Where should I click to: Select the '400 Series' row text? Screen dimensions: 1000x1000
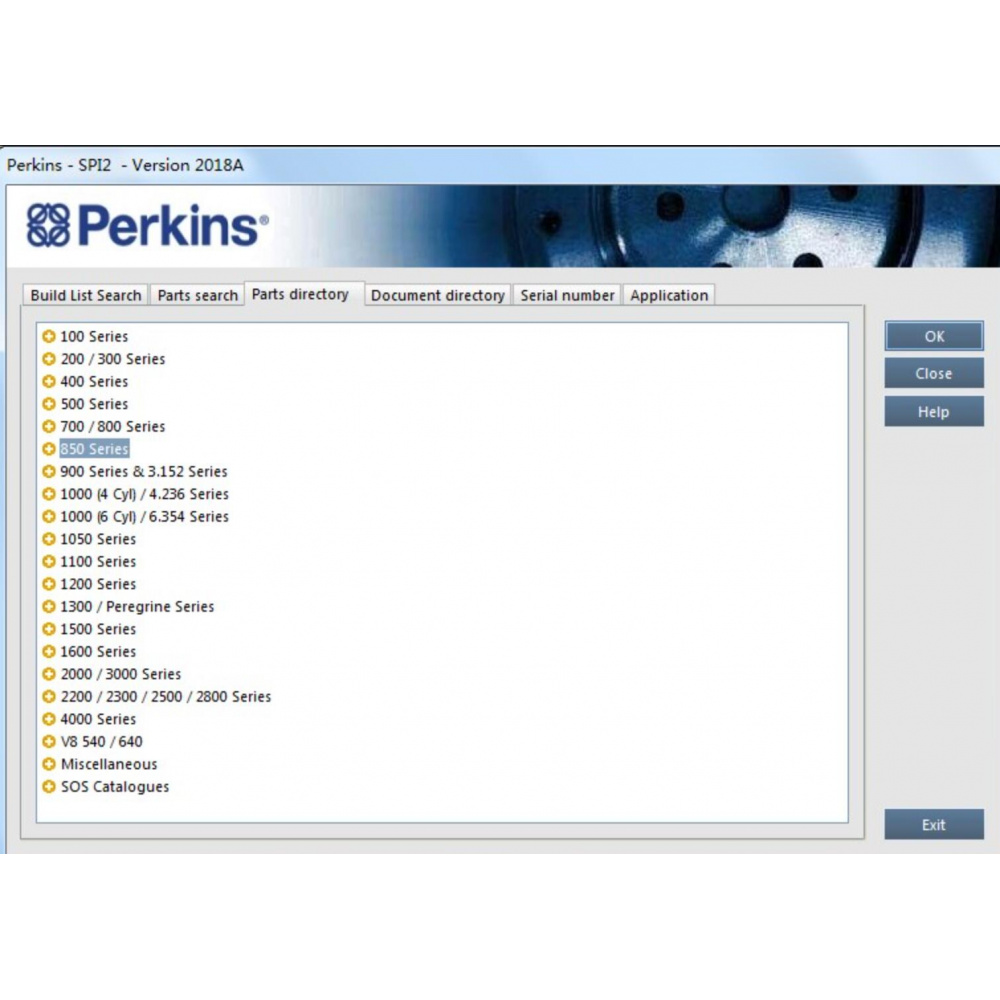[94, 381]
